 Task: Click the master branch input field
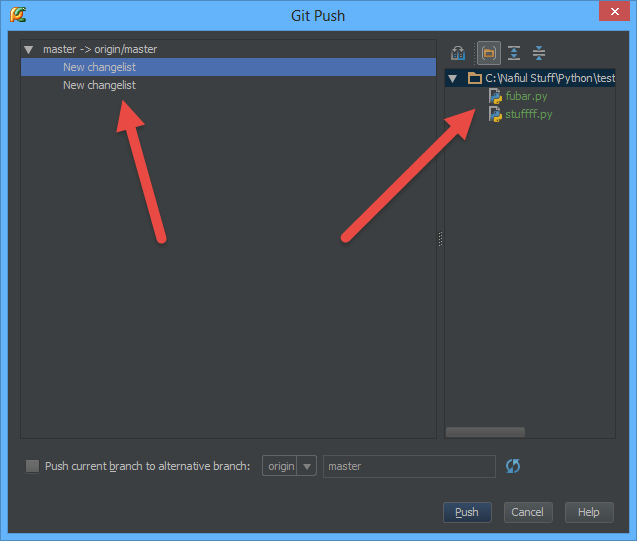[409, 466]
